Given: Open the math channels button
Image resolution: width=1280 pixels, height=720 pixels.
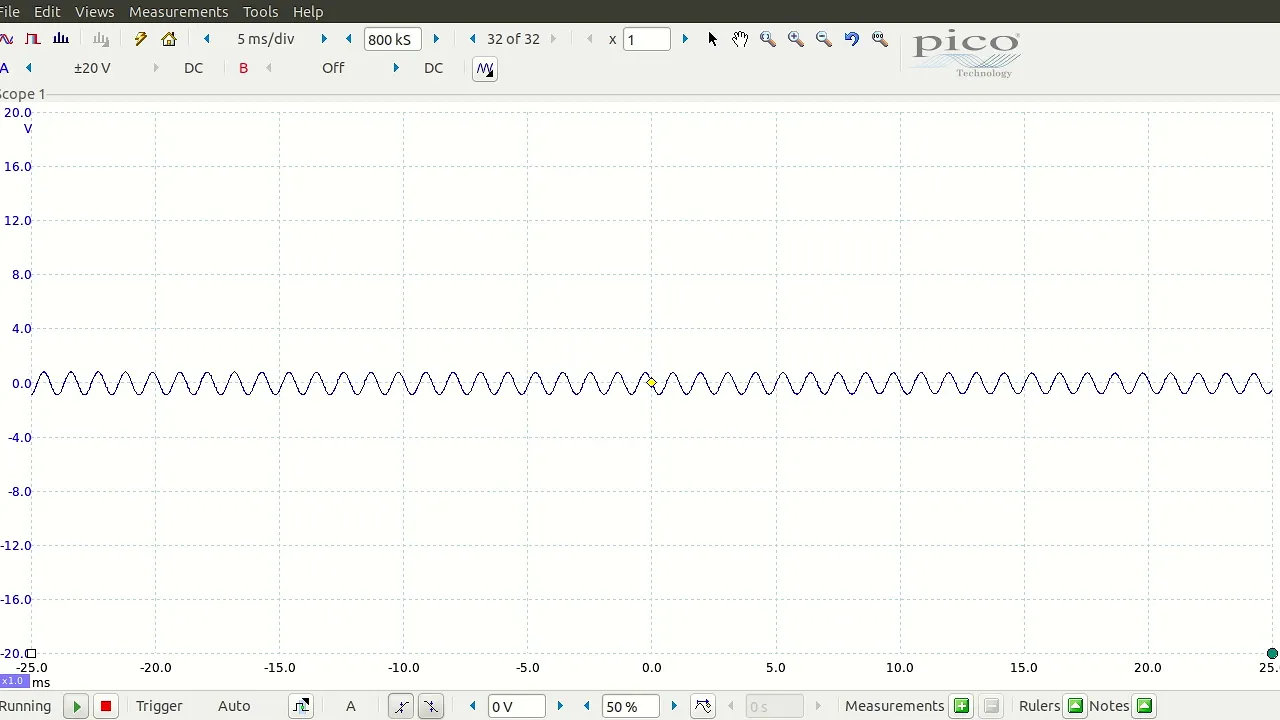Looking at the screenshot, I should (x=485, y=69).
